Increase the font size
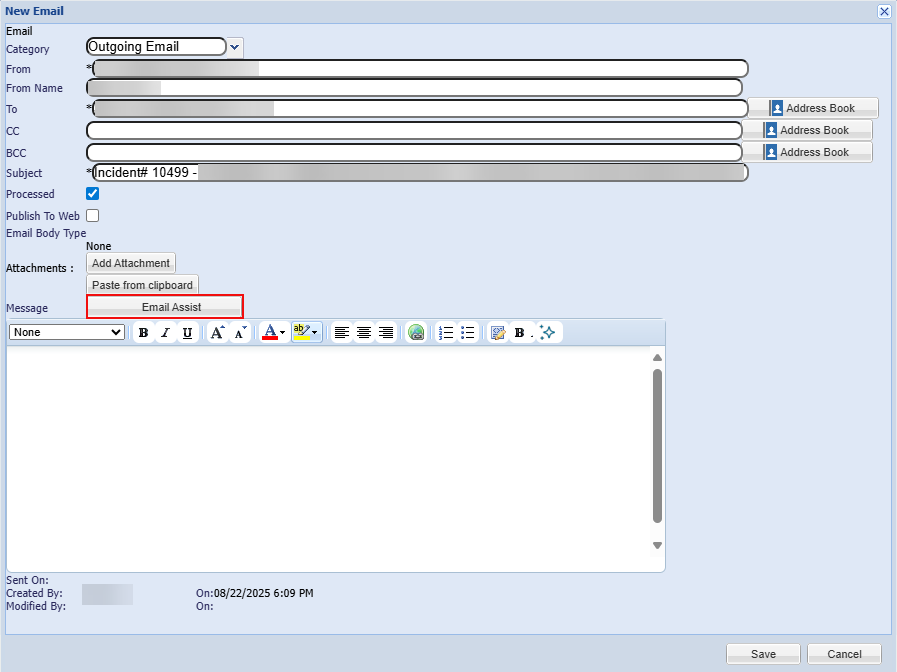The image size is (897, 672). pos(217,333)
